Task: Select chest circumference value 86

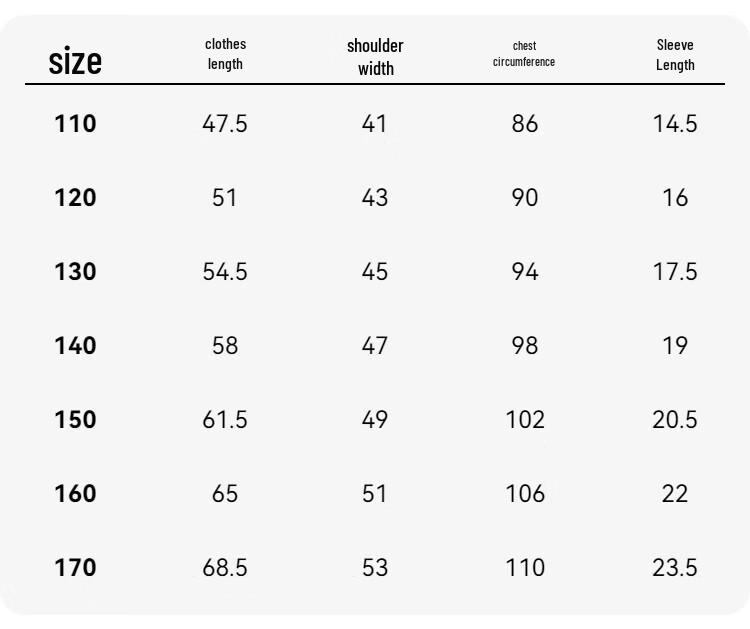Action: click(x=525, y=123)
